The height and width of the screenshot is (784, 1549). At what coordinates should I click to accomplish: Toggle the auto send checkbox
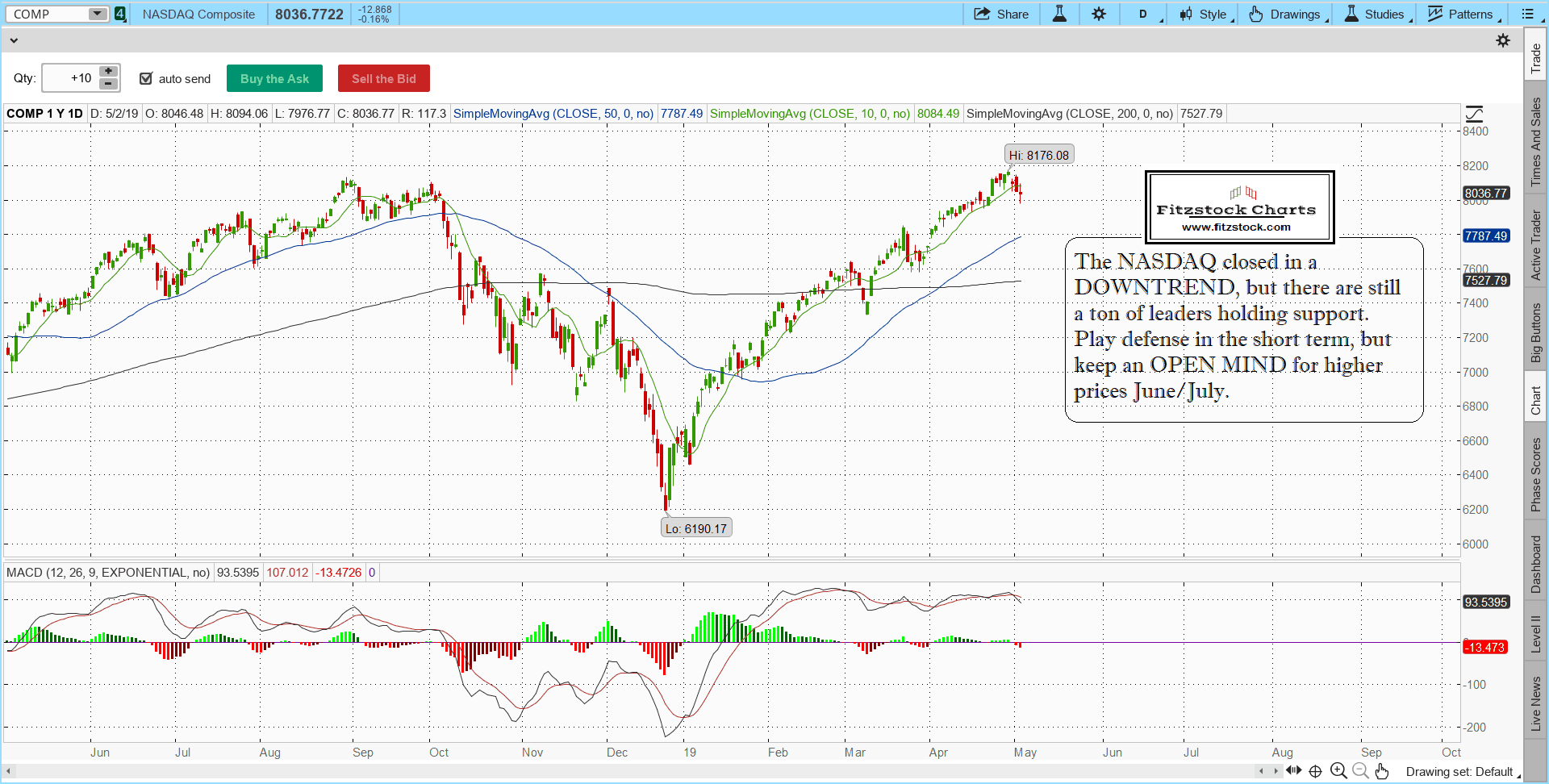click(x=146, y=78)
